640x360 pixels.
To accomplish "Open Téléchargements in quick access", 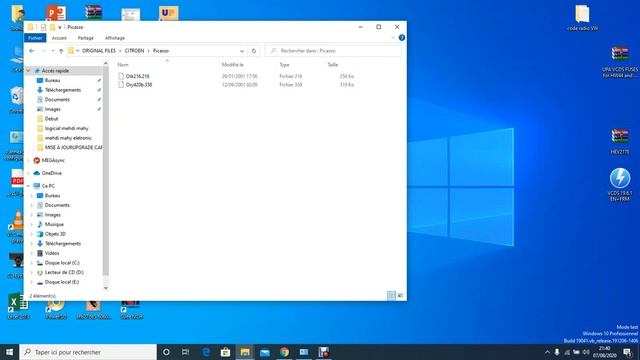I will coord(63,90).
